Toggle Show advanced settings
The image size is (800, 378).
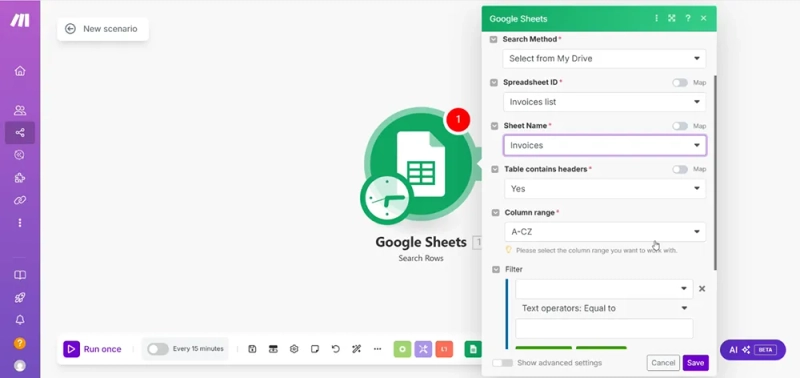[x=503, y=363]
